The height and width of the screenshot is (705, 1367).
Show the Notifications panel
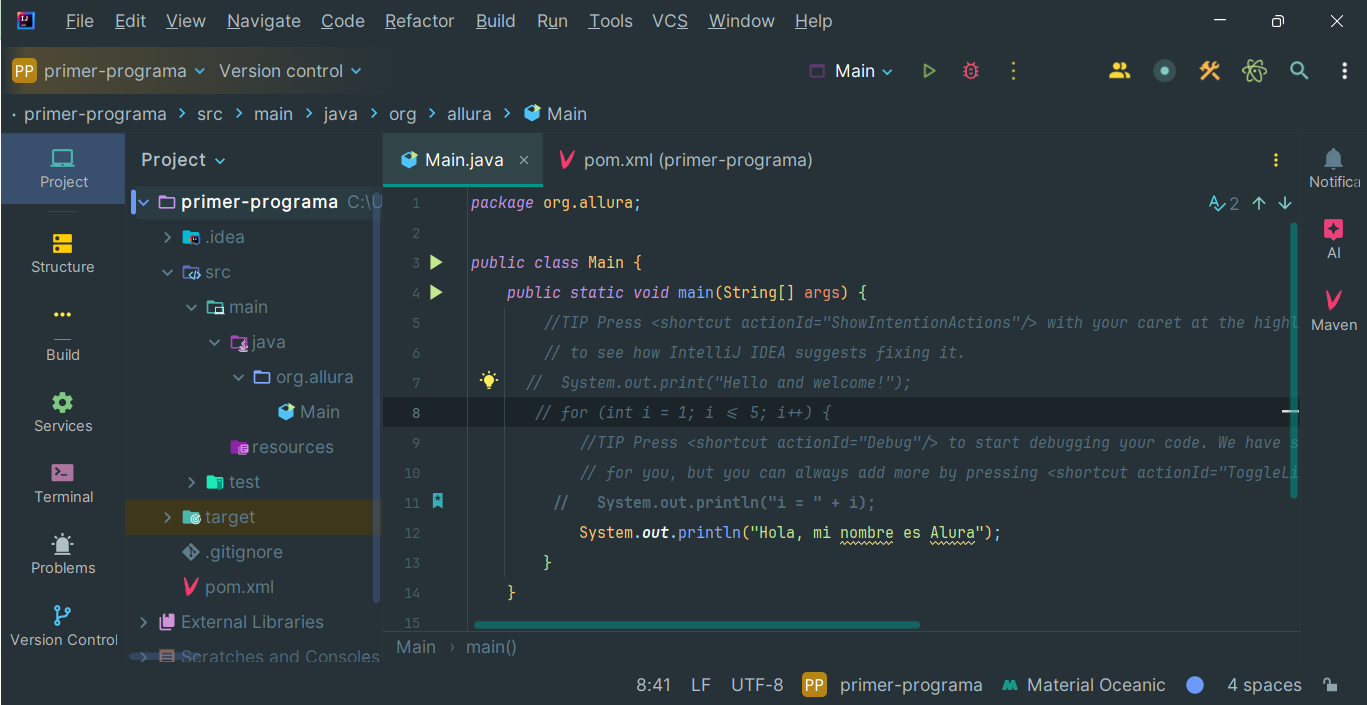coord(1333,167)
